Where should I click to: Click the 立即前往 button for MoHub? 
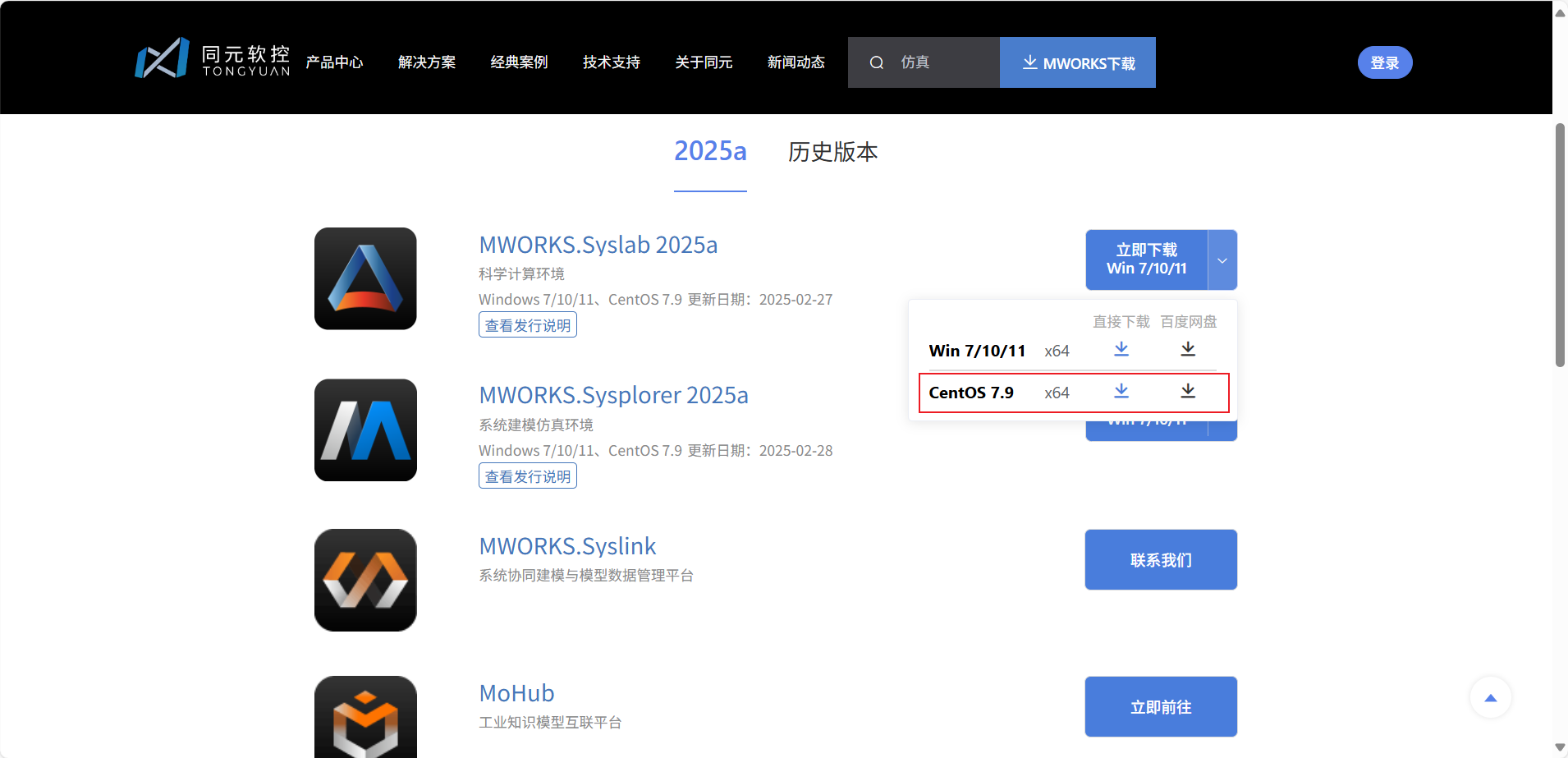click(1161, 706)
